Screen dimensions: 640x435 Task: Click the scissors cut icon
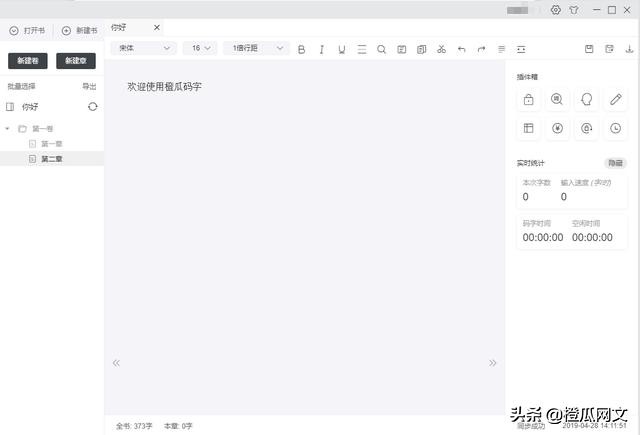click(442, 49)
